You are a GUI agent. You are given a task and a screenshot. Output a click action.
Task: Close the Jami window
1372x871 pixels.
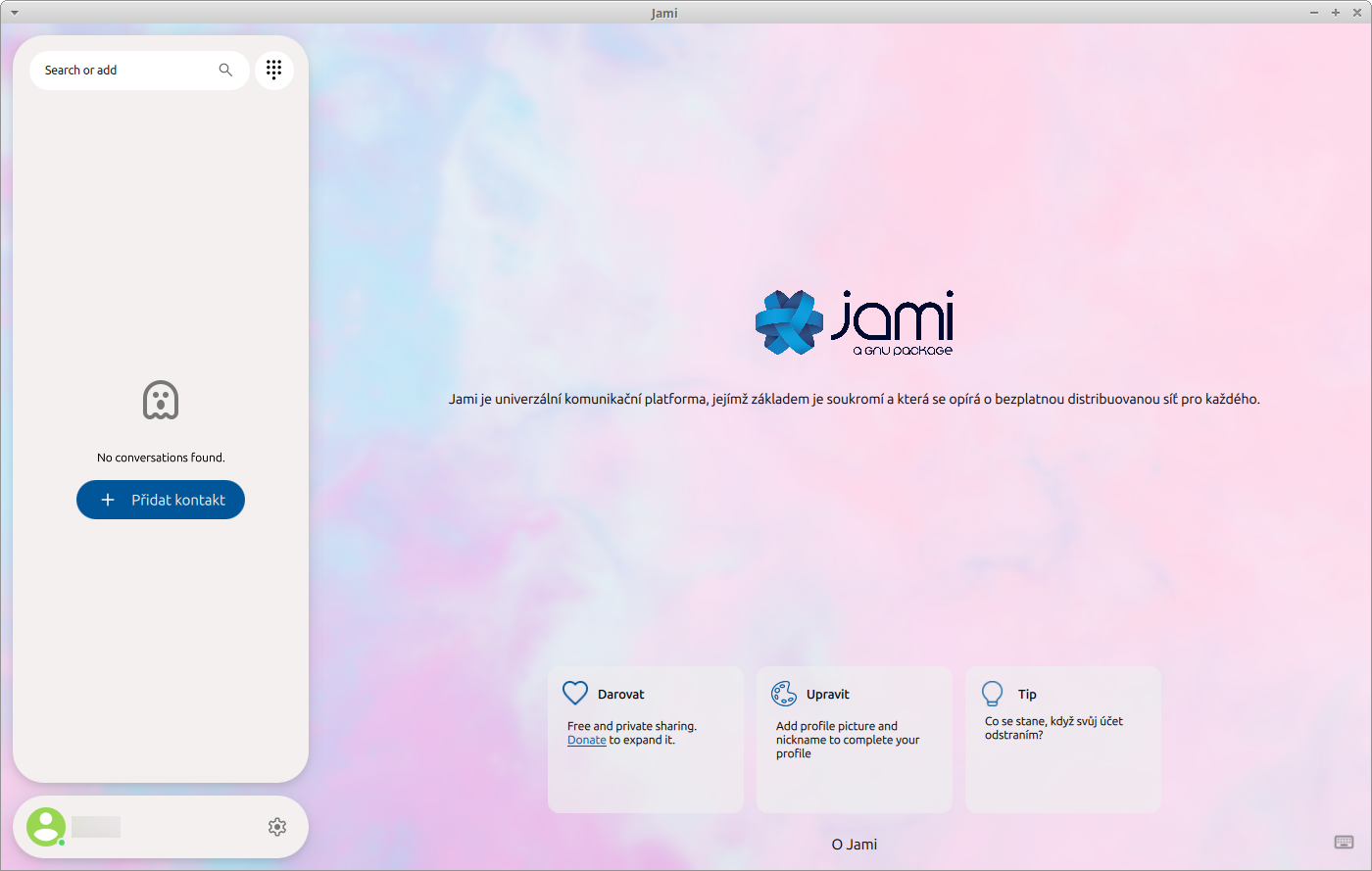(x=1356, y=13)
